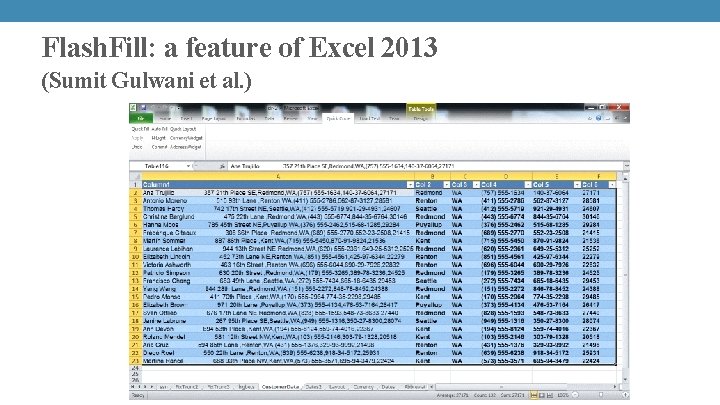Open the View ribbon tab
Image resolution: width=720 pixels, height=405 pixels.
[x=312, y=118]
